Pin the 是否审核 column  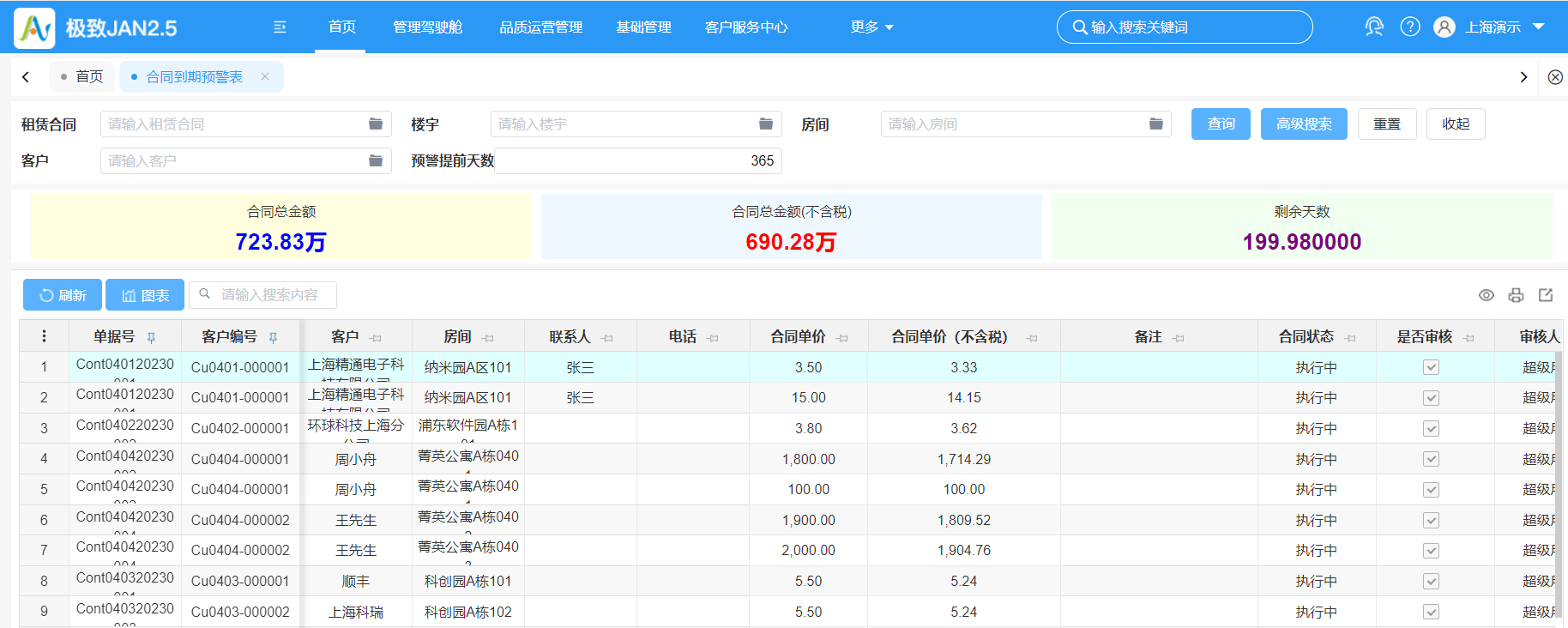pyautogui.click(x=1468, y=338)
